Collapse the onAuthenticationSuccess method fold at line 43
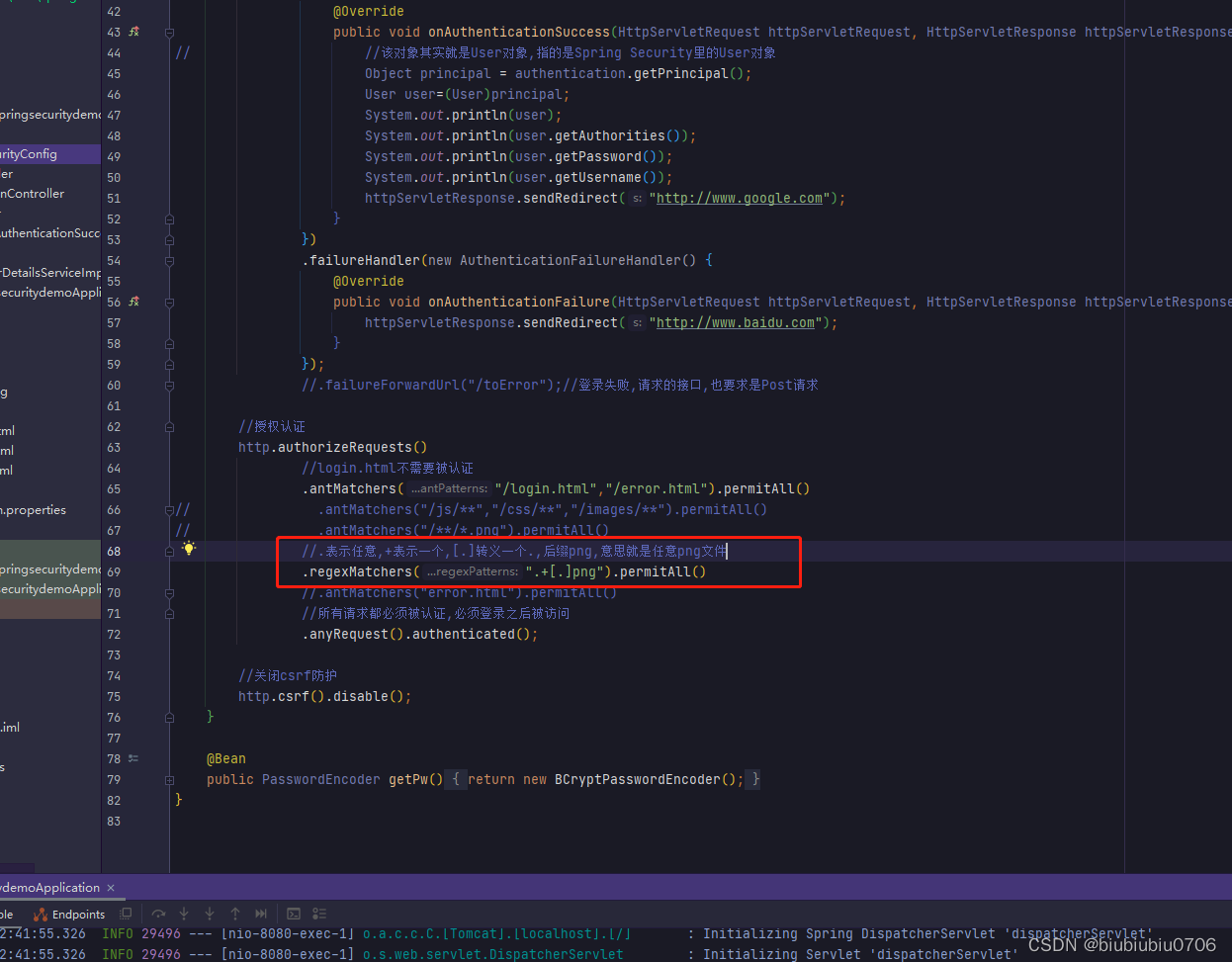The width and height of the screenshot is (1232, 962). click(x=169, y=32)
